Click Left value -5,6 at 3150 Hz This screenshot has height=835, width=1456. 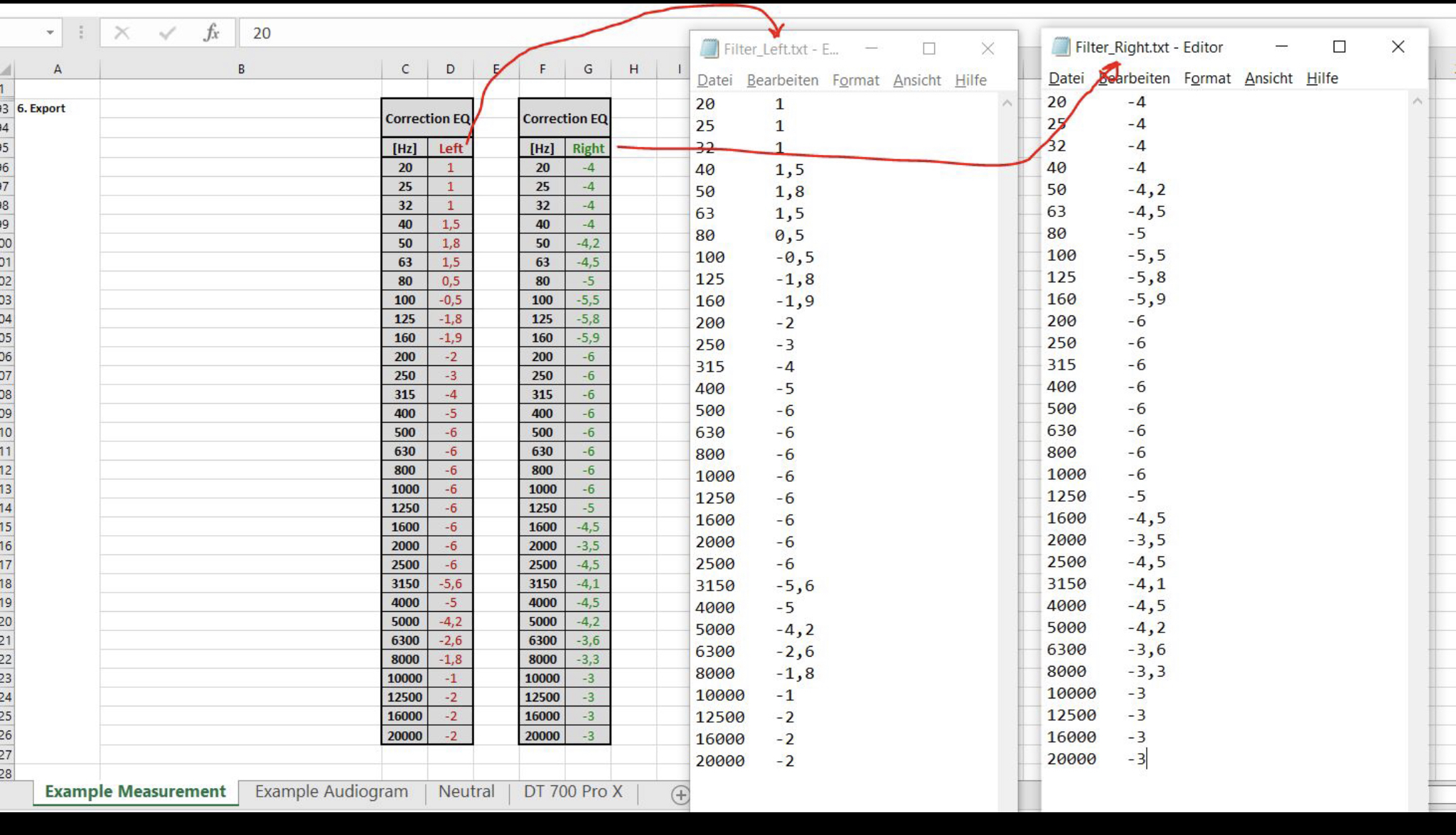[x=450, y=583]
